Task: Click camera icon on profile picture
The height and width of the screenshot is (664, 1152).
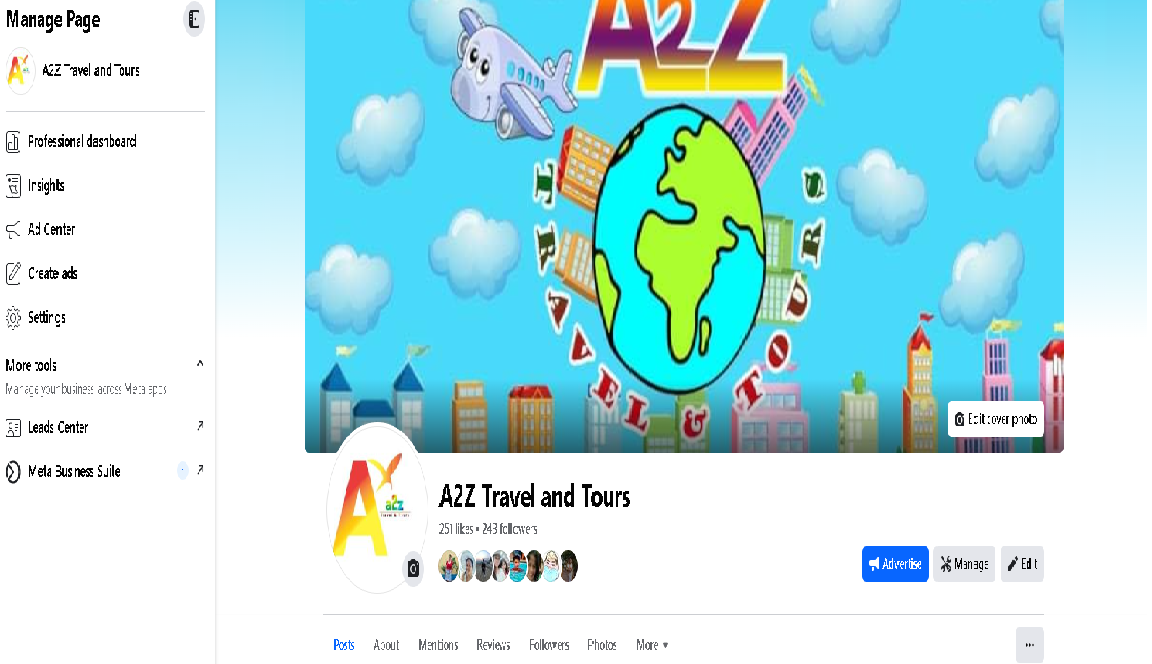Action: coord(413,569)
